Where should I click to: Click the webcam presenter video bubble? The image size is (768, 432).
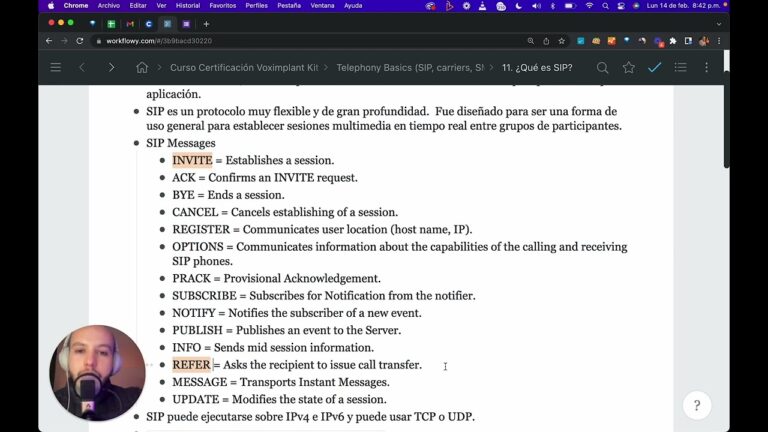(x=97, y=373)
